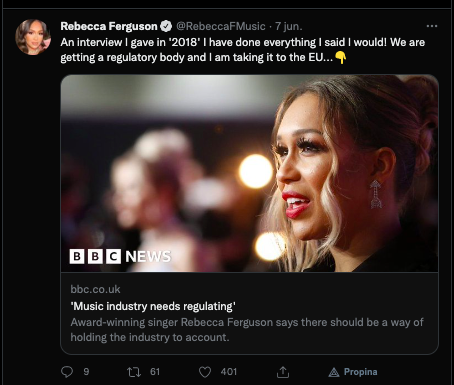Click the Propina tip icon
Screen dimensions: 454x385
tap(334, 372)
